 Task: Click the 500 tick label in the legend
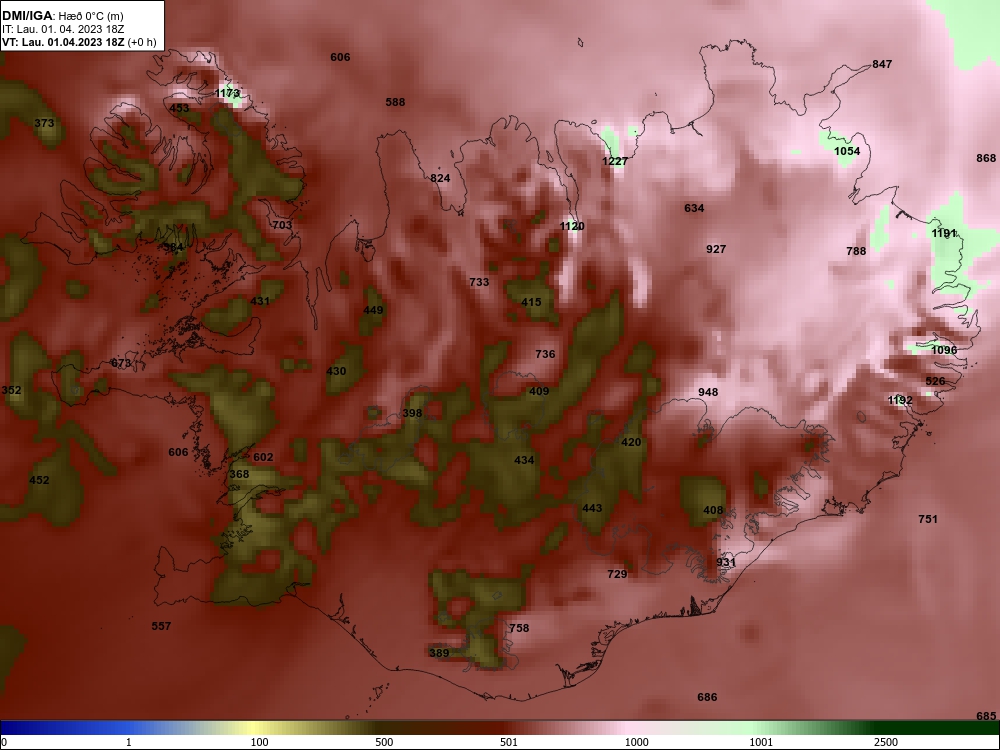(384, 742)
